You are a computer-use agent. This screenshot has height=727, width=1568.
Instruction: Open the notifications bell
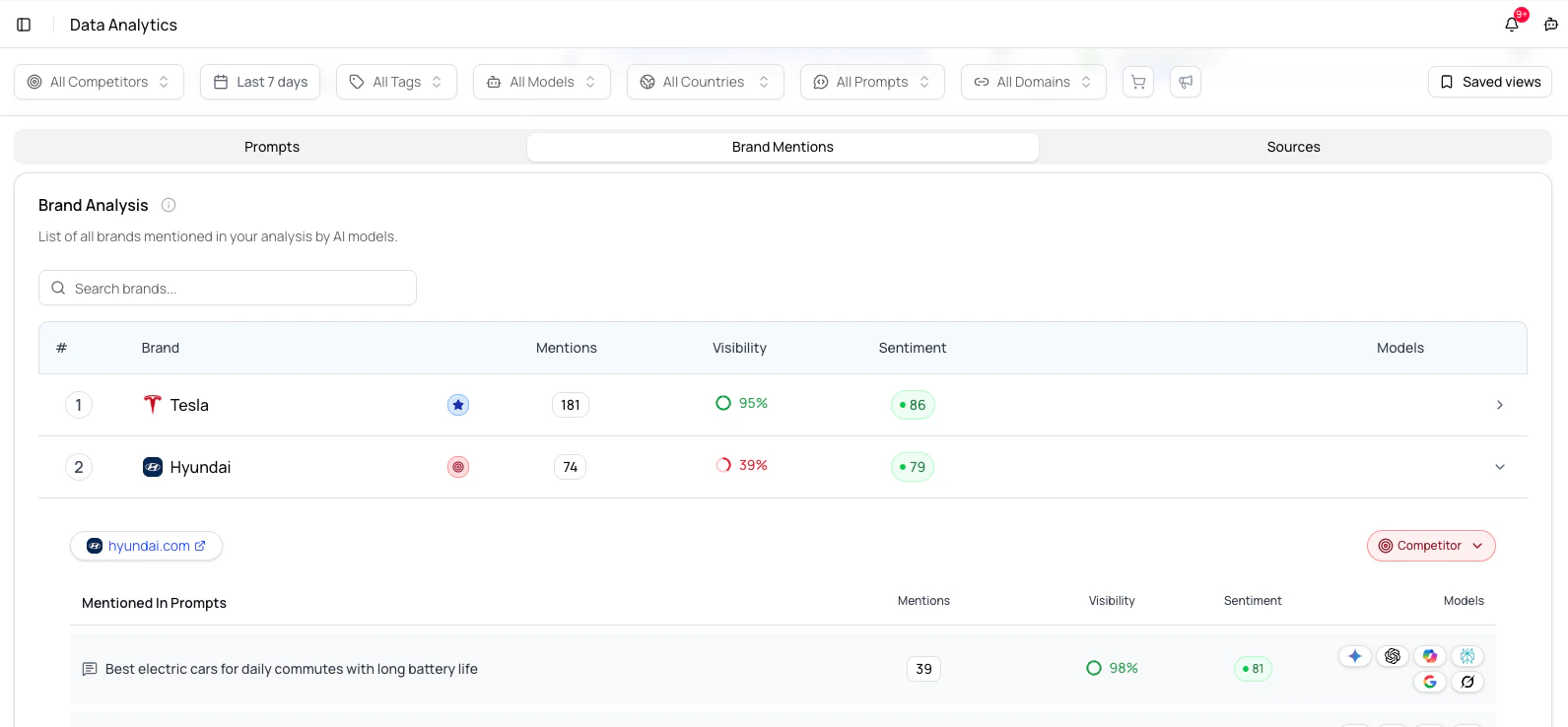coord(1512,25)
